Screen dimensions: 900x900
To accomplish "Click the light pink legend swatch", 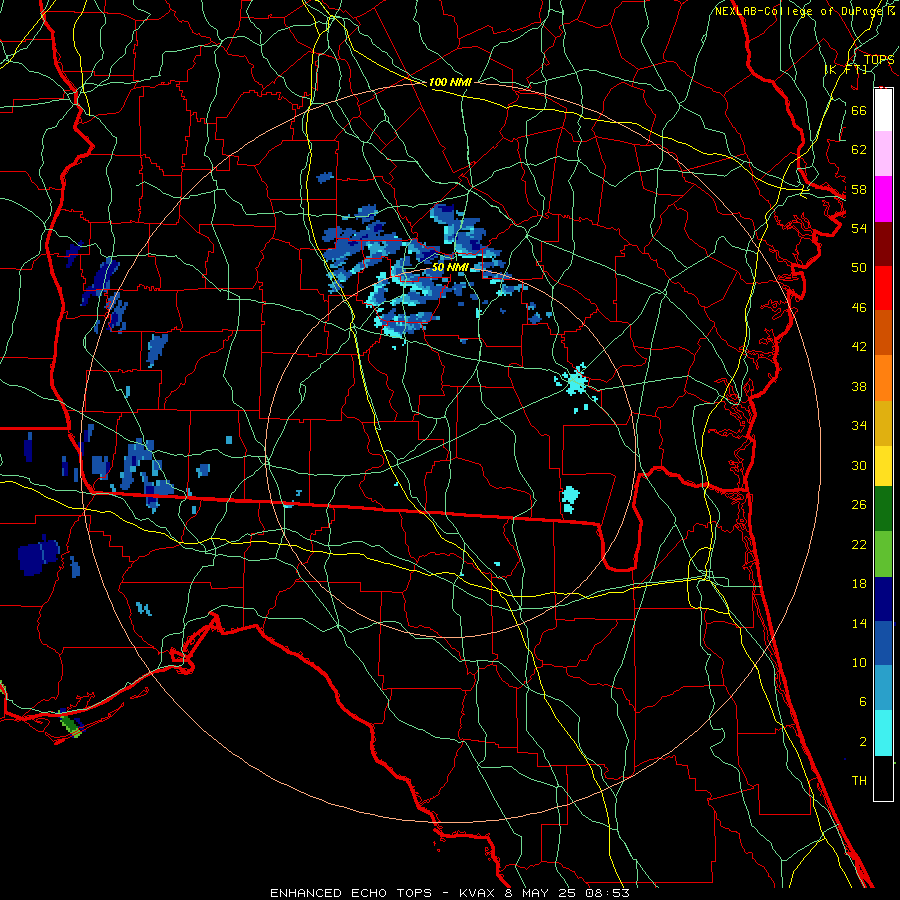I will tap(883, 153).
